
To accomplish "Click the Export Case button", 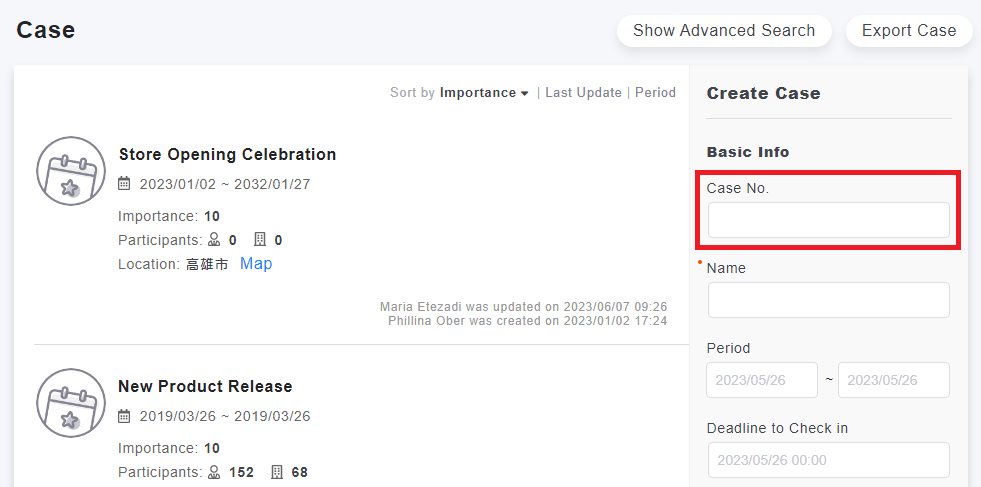I will [x=909, y=31].
